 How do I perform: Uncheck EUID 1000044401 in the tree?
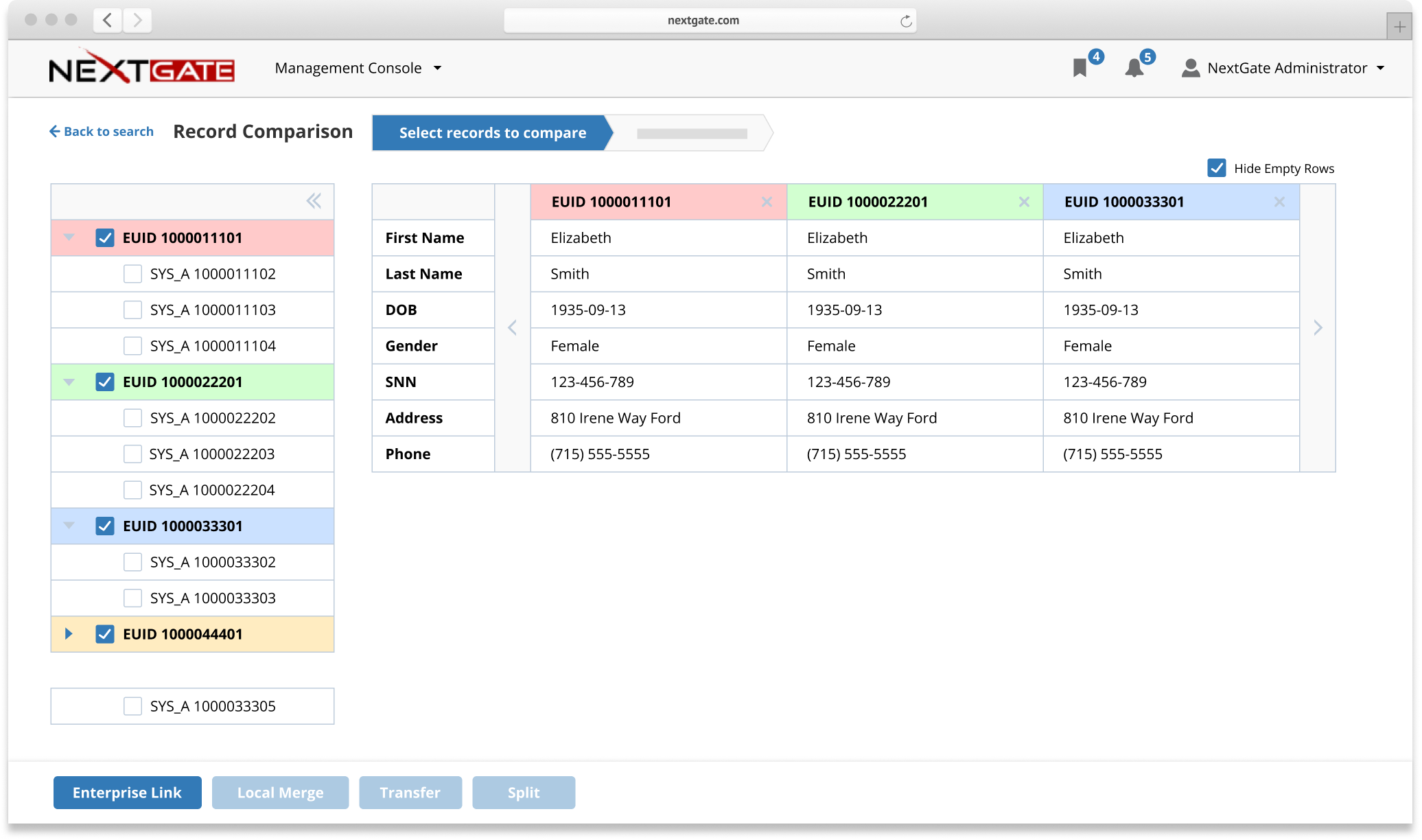[x=105, y=634]
